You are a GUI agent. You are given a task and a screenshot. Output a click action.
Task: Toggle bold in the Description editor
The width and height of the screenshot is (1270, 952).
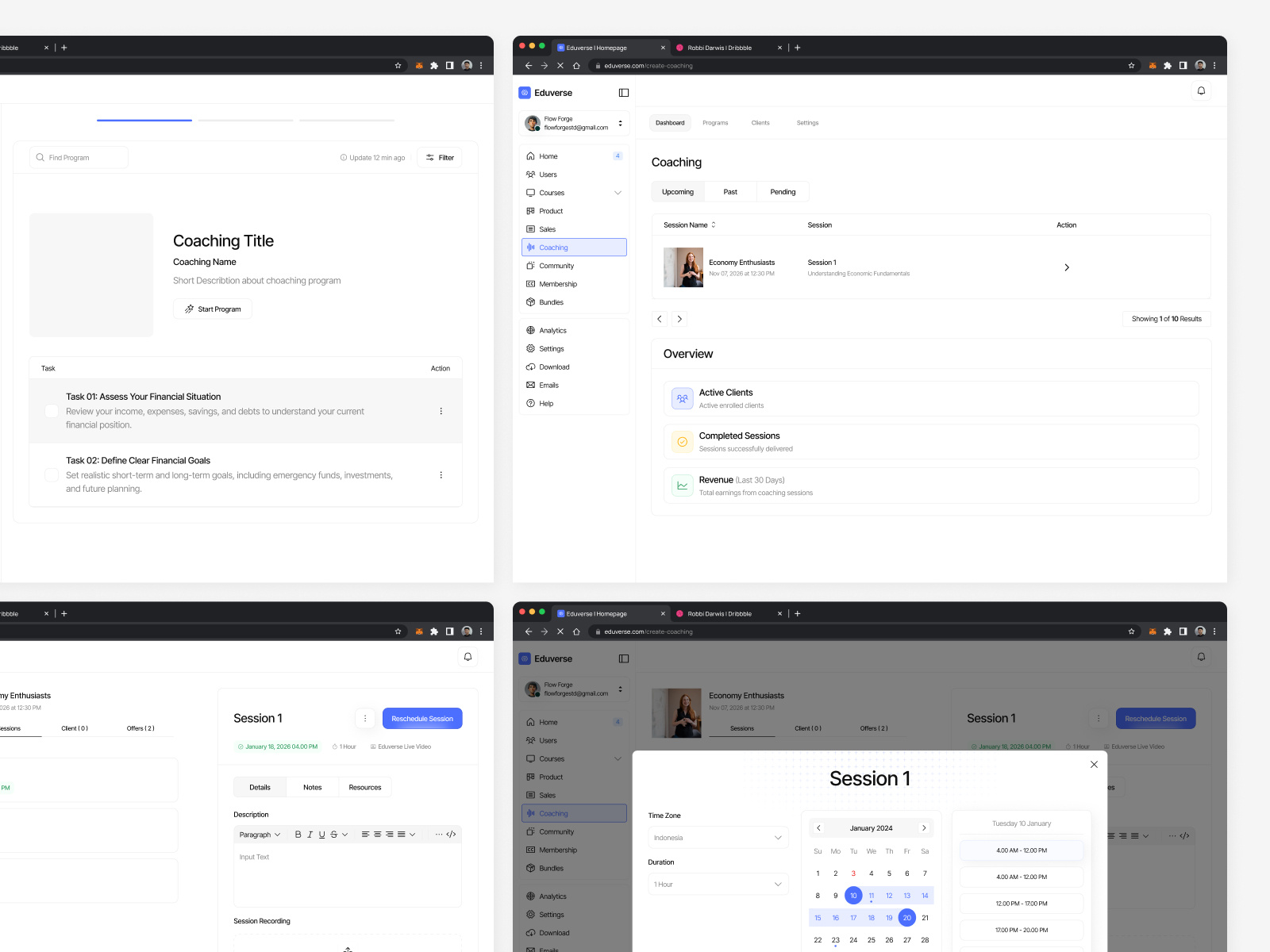[298, 835]
